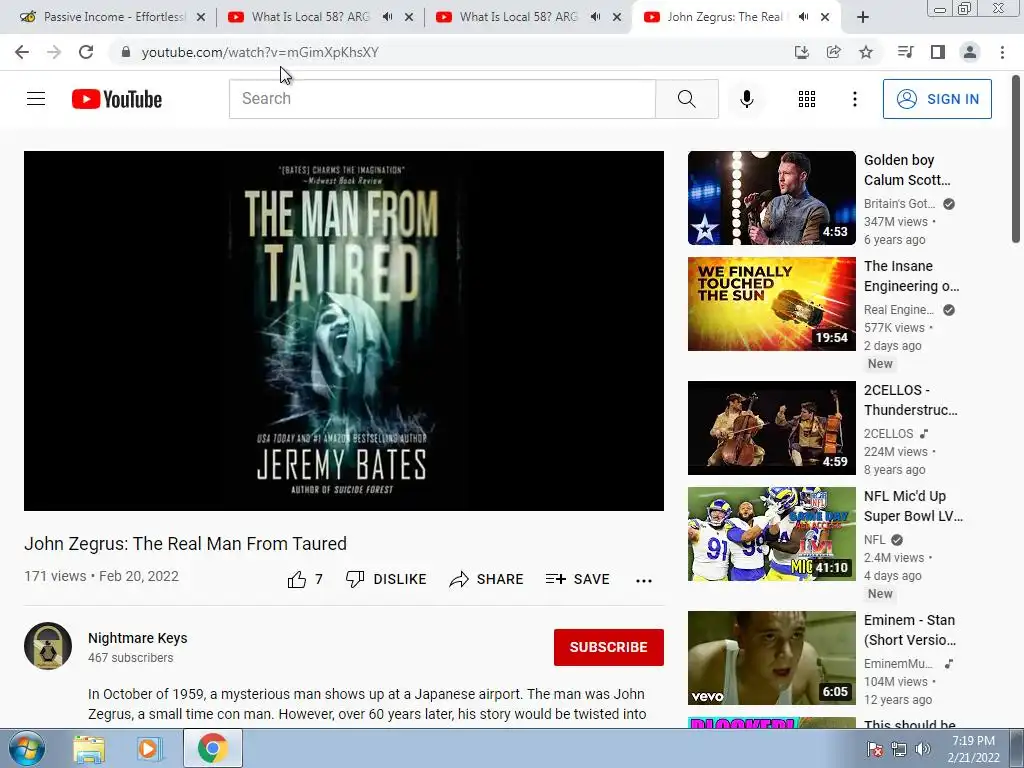Open Windows Start button
Viewport: 1024px width, 768px height.
pos(27,748)
